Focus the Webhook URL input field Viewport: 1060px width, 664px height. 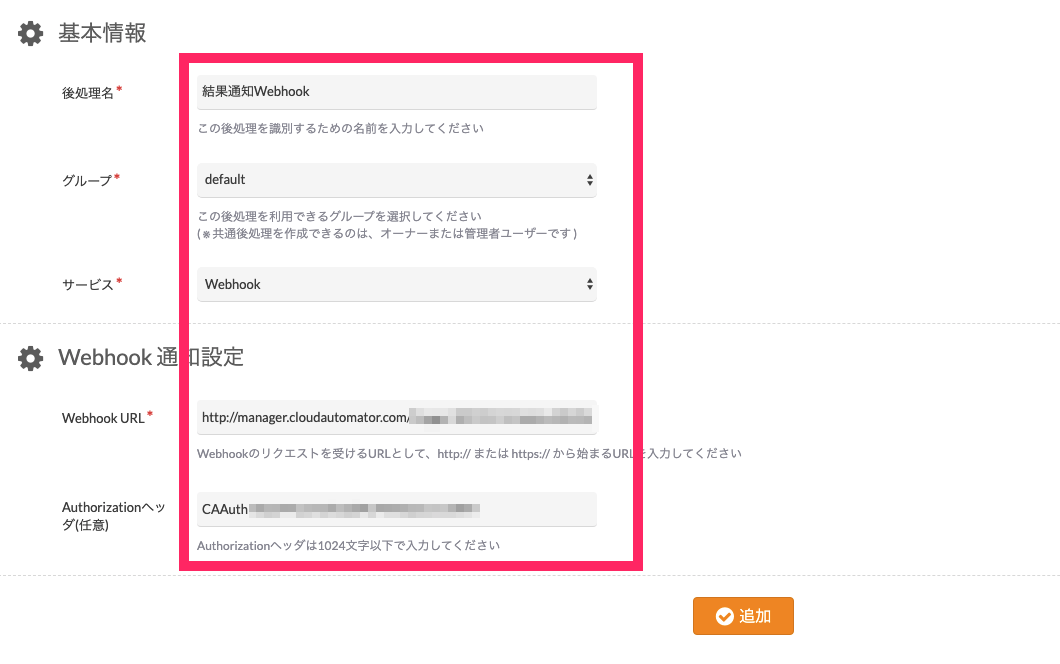pos(397,417)
